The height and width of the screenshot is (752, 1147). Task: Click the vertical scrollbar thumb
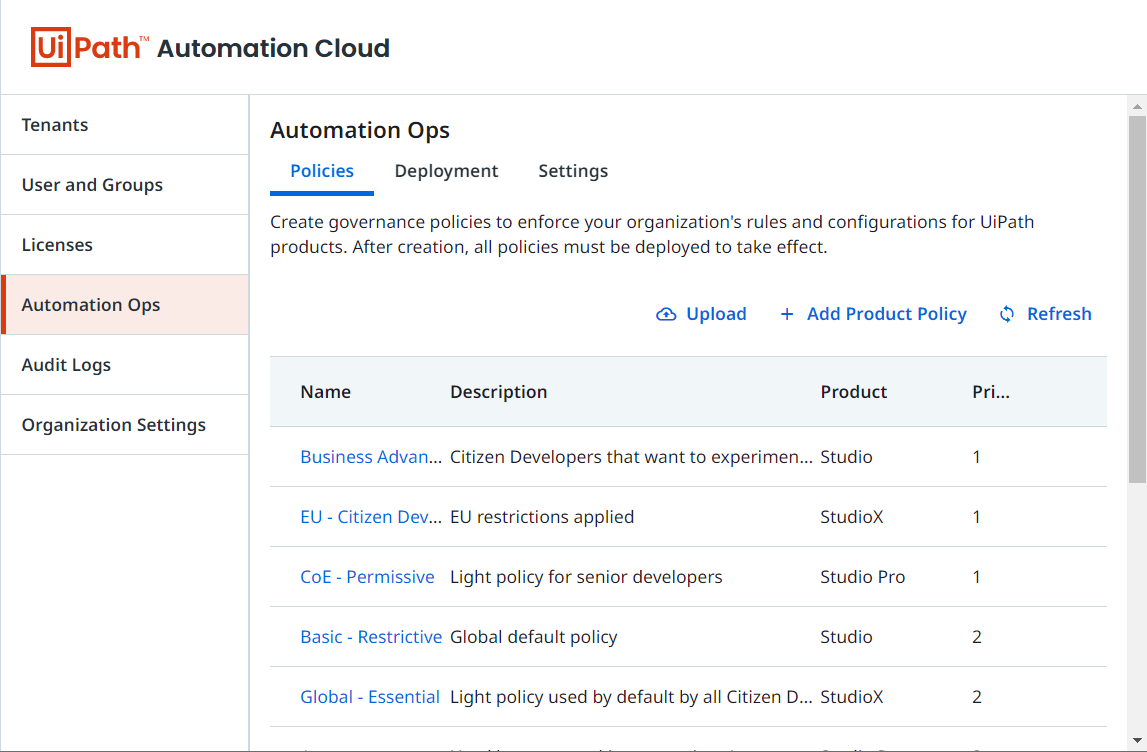(x=1137, y=299)
